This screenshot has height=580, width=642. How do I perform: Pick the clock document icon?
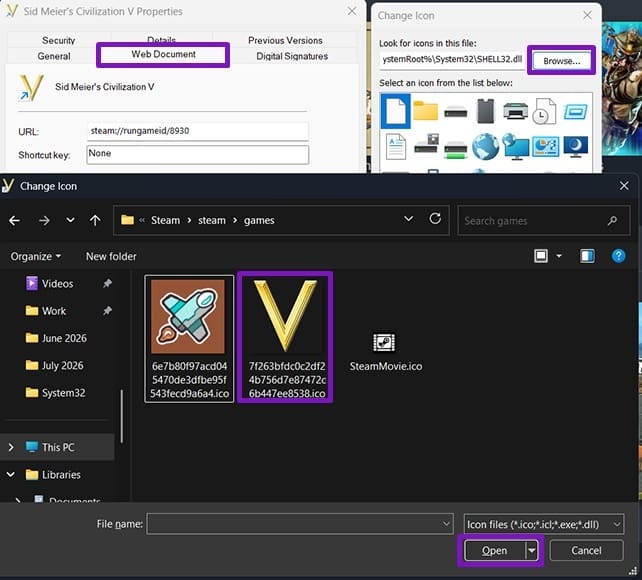point(545,111)
